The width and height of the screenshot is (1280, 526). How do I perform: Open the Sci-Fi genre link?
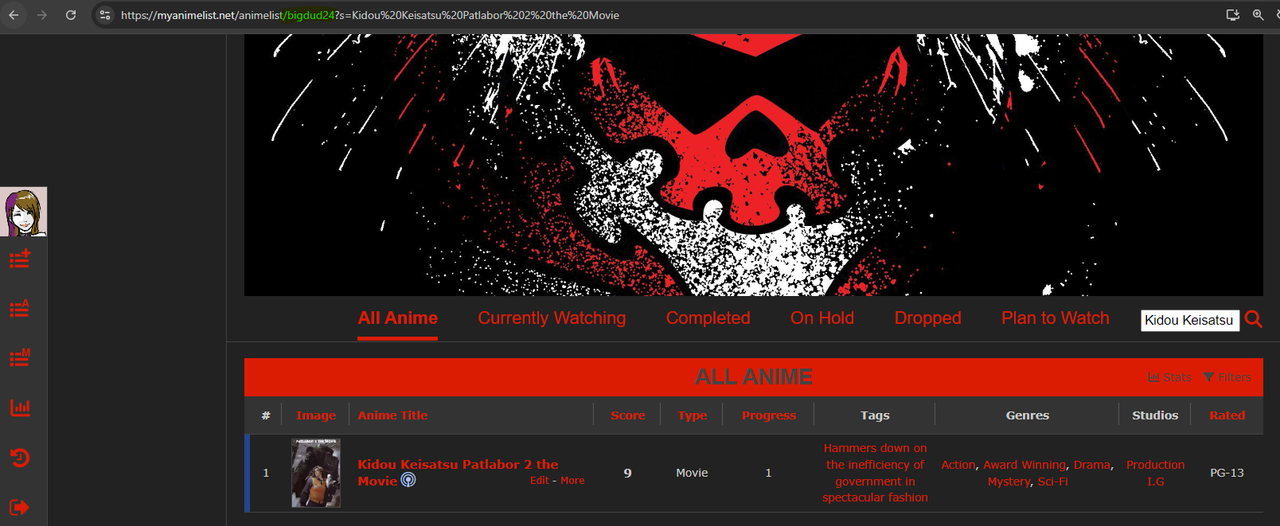click(x=1053, y=482)
